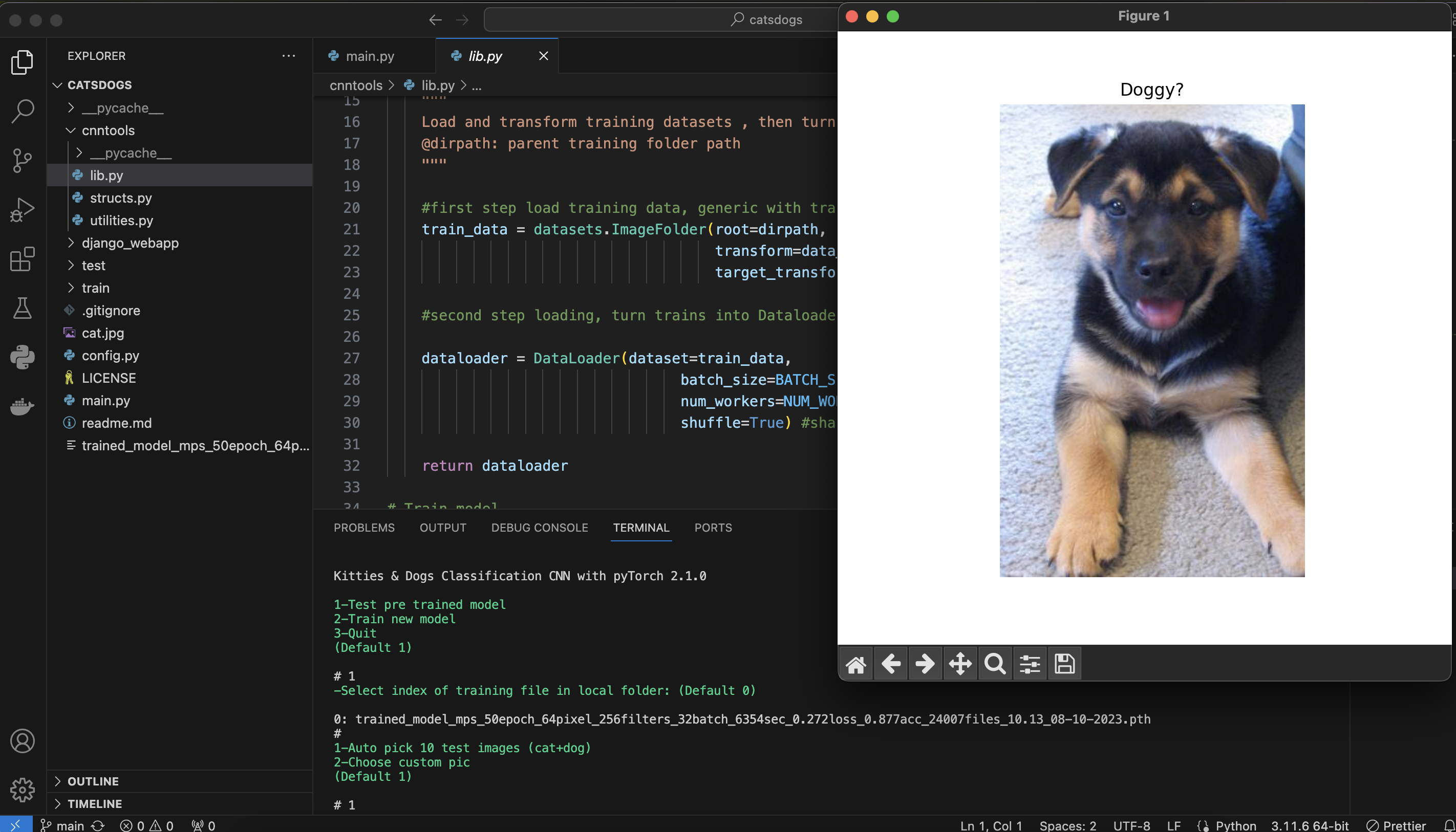The width and height of the screenshot is (1456, 832).
Task: Open Configure subplots sliders tool
Action: tap(1030, 664)
